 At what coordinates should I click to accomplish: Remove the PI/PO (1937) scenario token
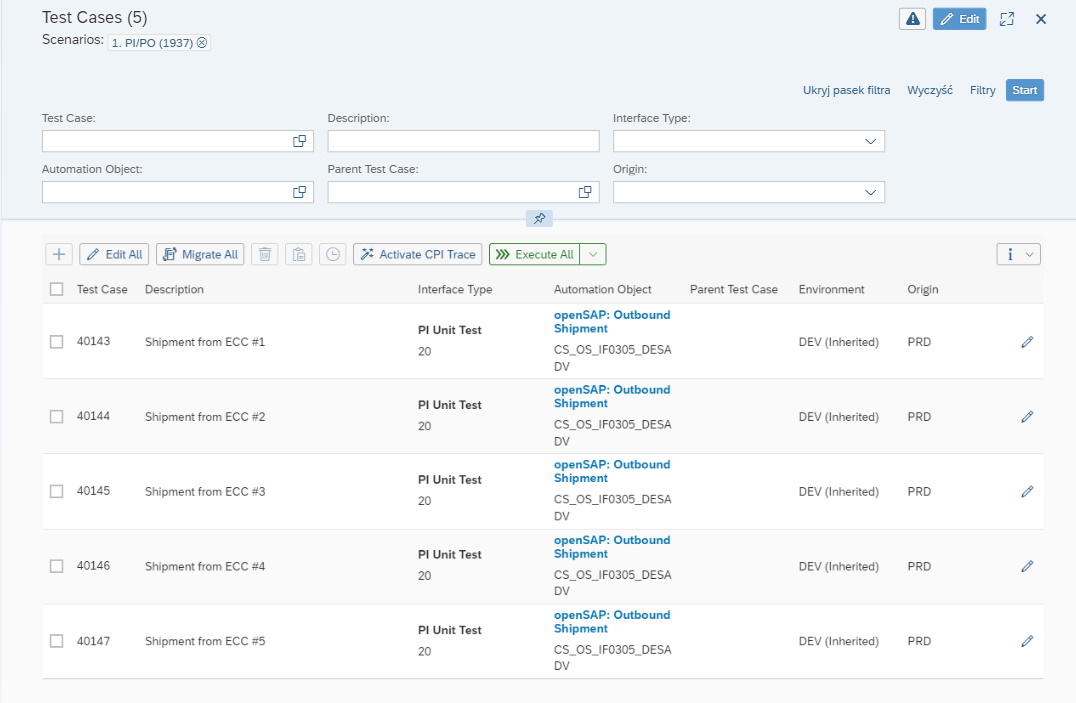[x=201, y=42]
